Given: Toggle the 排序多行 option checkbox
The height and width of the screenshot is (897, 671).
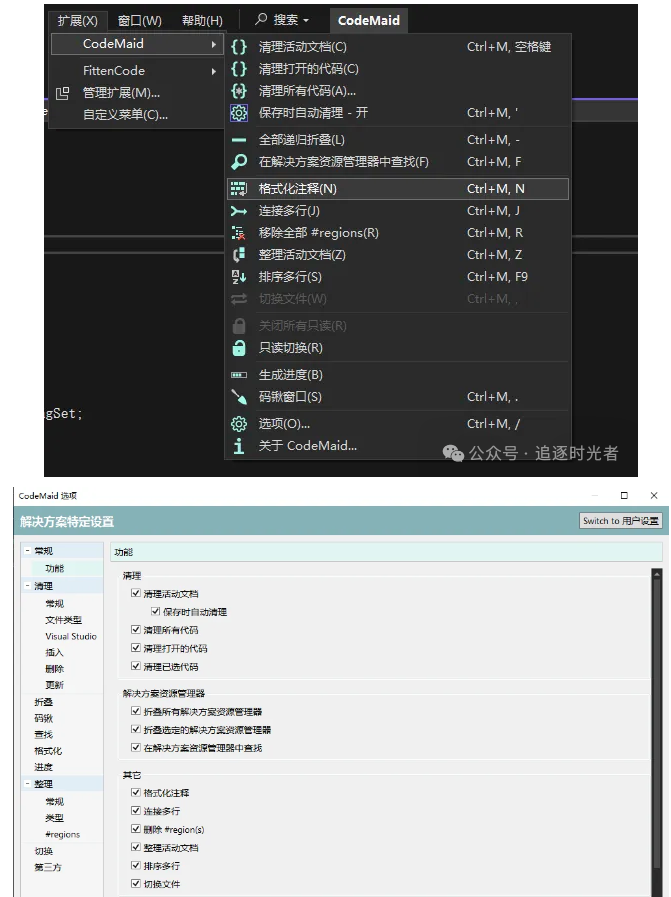Looking at the screenshot, I should tap(136, 866).
